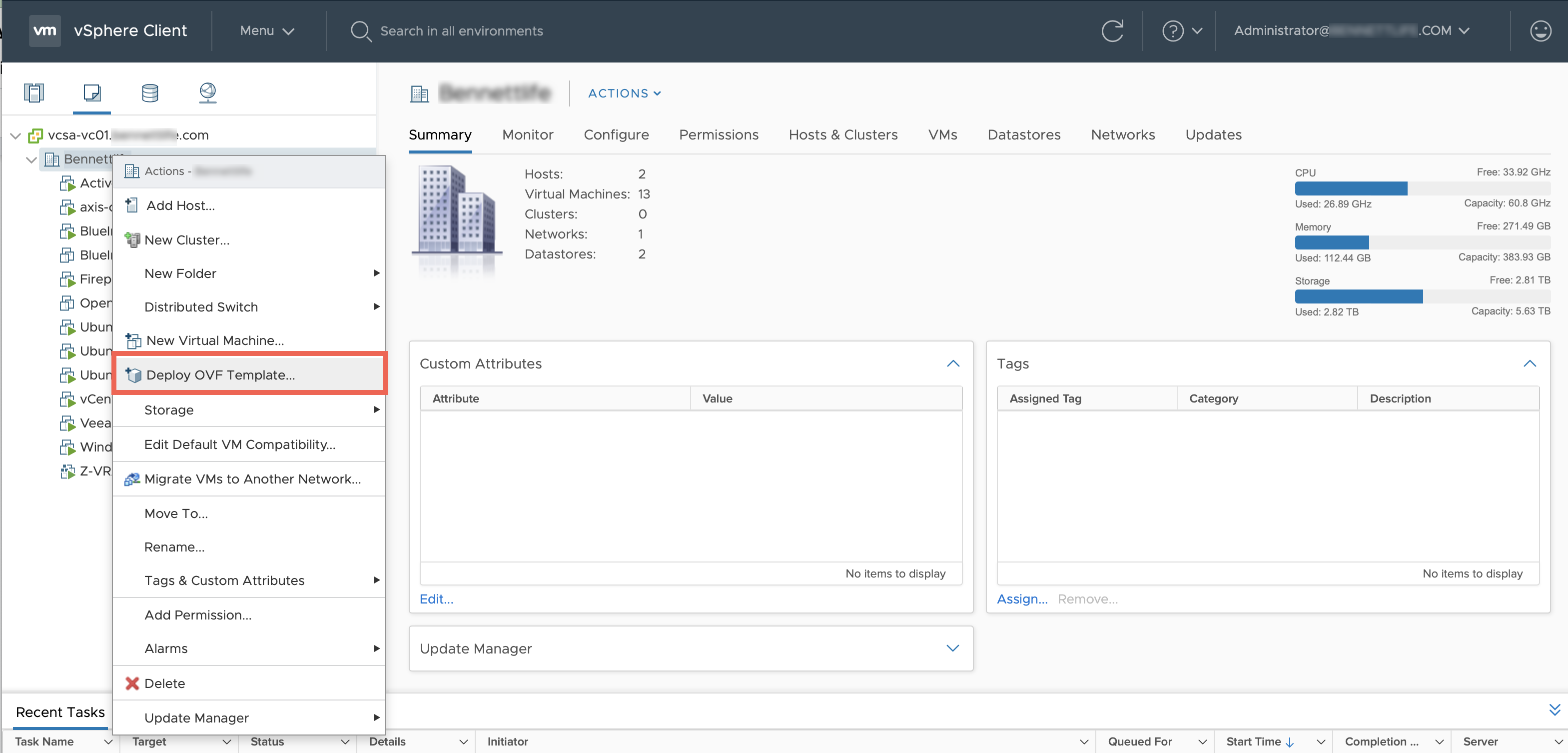The width and height of the screenshot is (1568, 753).
Task: Switch to VMs and Templates inventory icon
Action: (x=92, y=92)
